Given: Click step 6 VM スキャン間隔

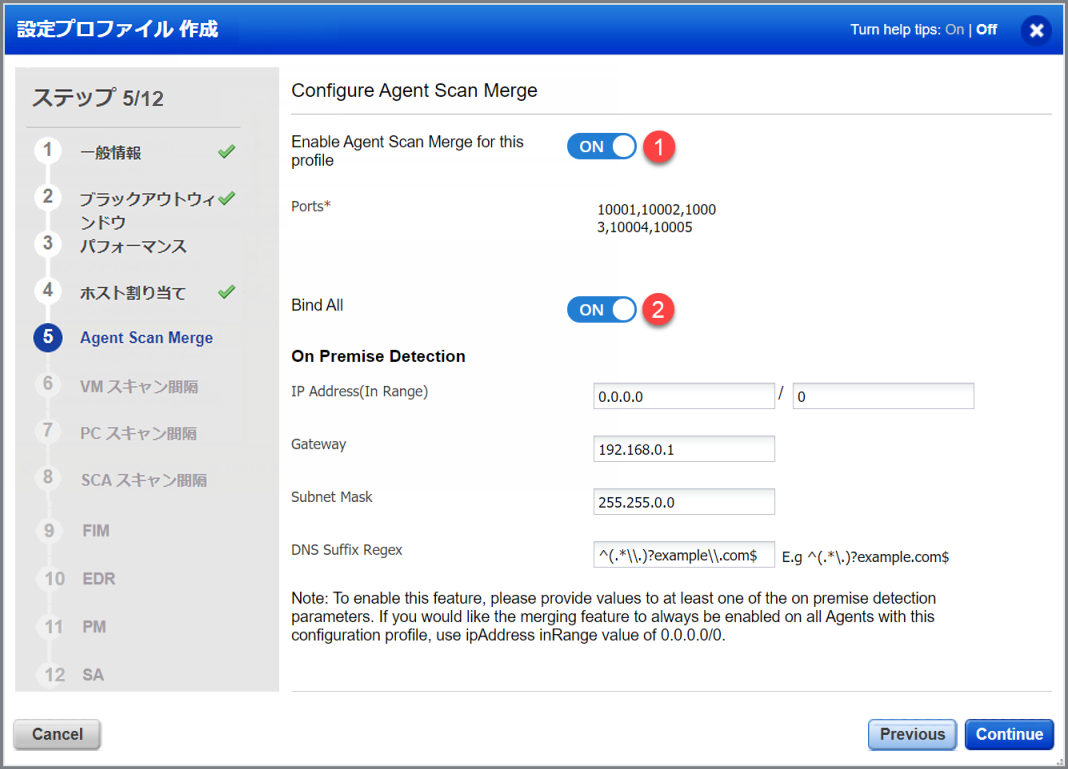Looking at the screenshot, I should (x=139, y=386).
